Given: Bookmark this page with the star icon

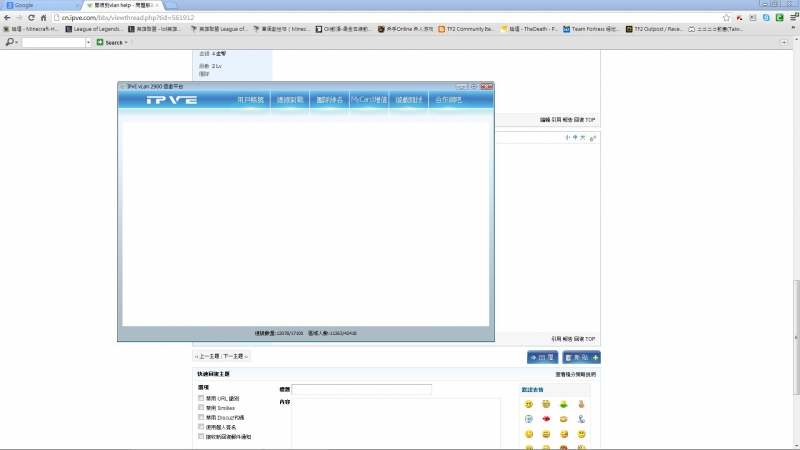Looking at the screenshot, I should [726, 17].
